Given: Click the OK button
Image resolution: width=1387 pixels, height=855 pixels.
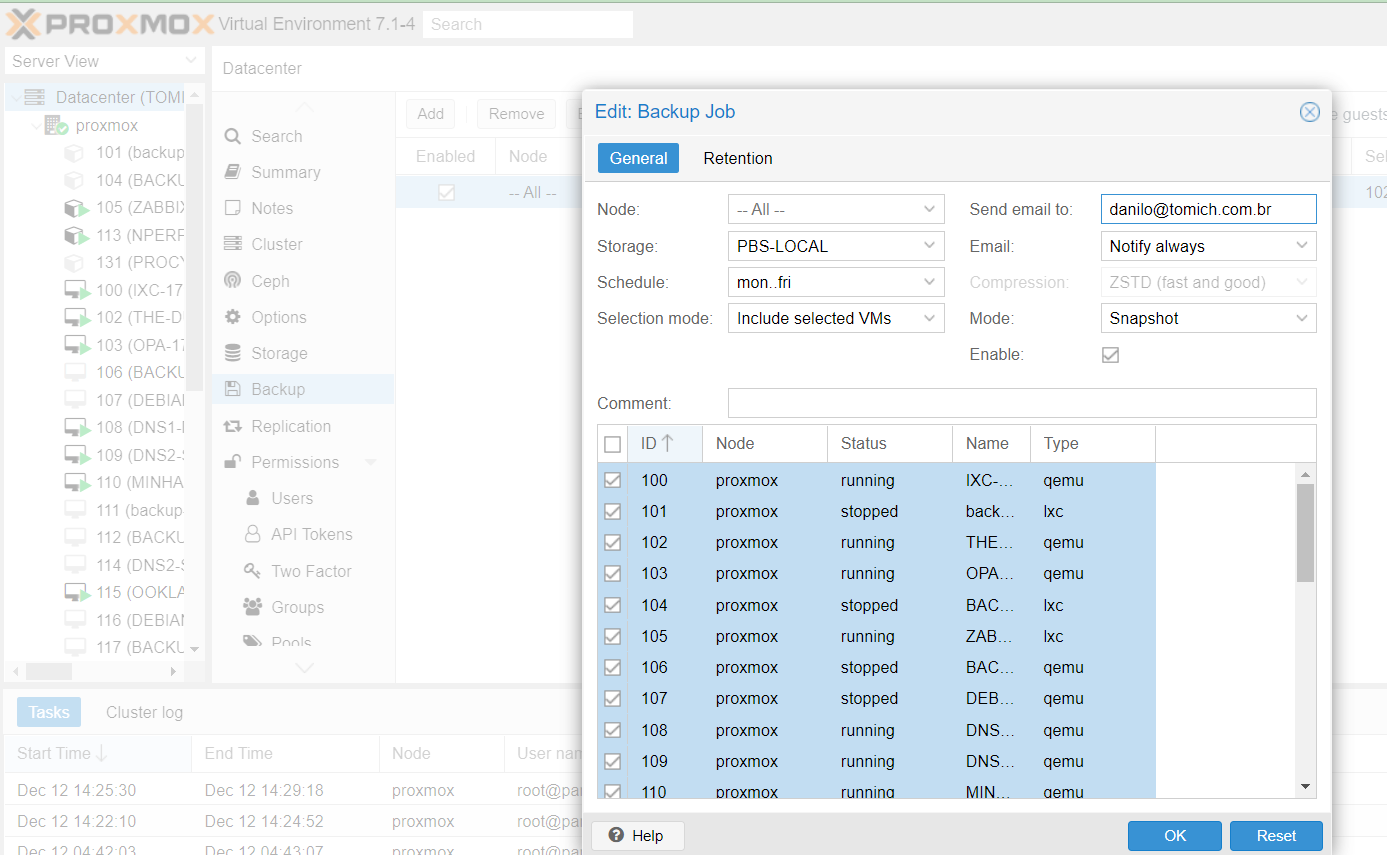Looking at the screenshot, I should tap(1175, 836).
